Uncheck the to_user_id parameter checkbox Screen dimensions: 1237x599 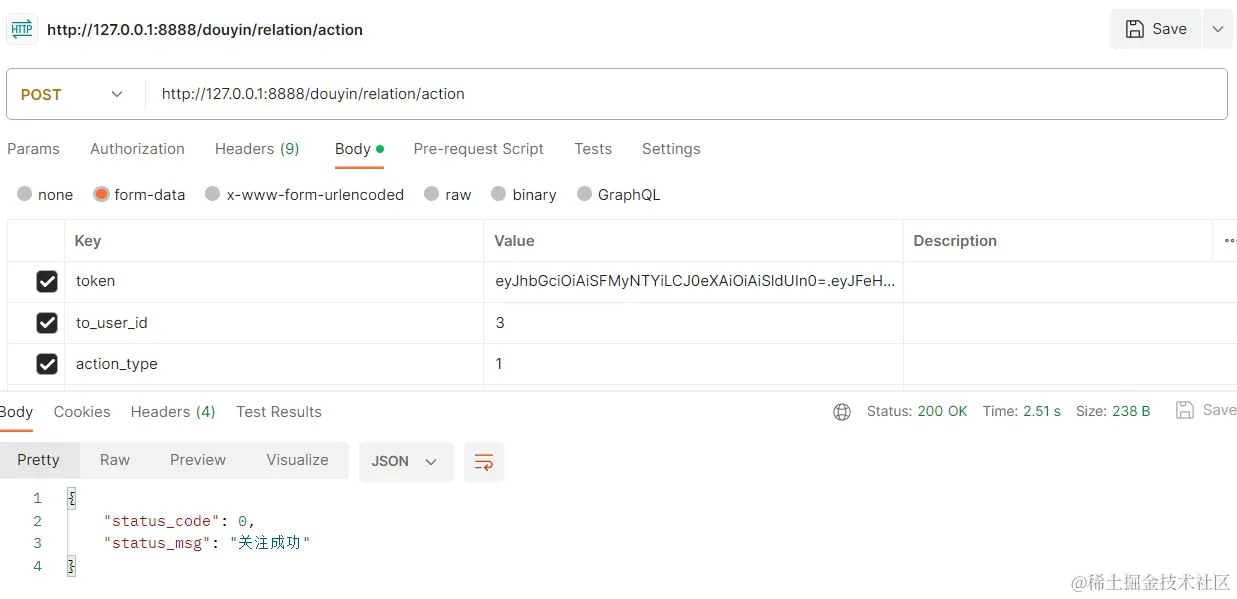point(47,323)
